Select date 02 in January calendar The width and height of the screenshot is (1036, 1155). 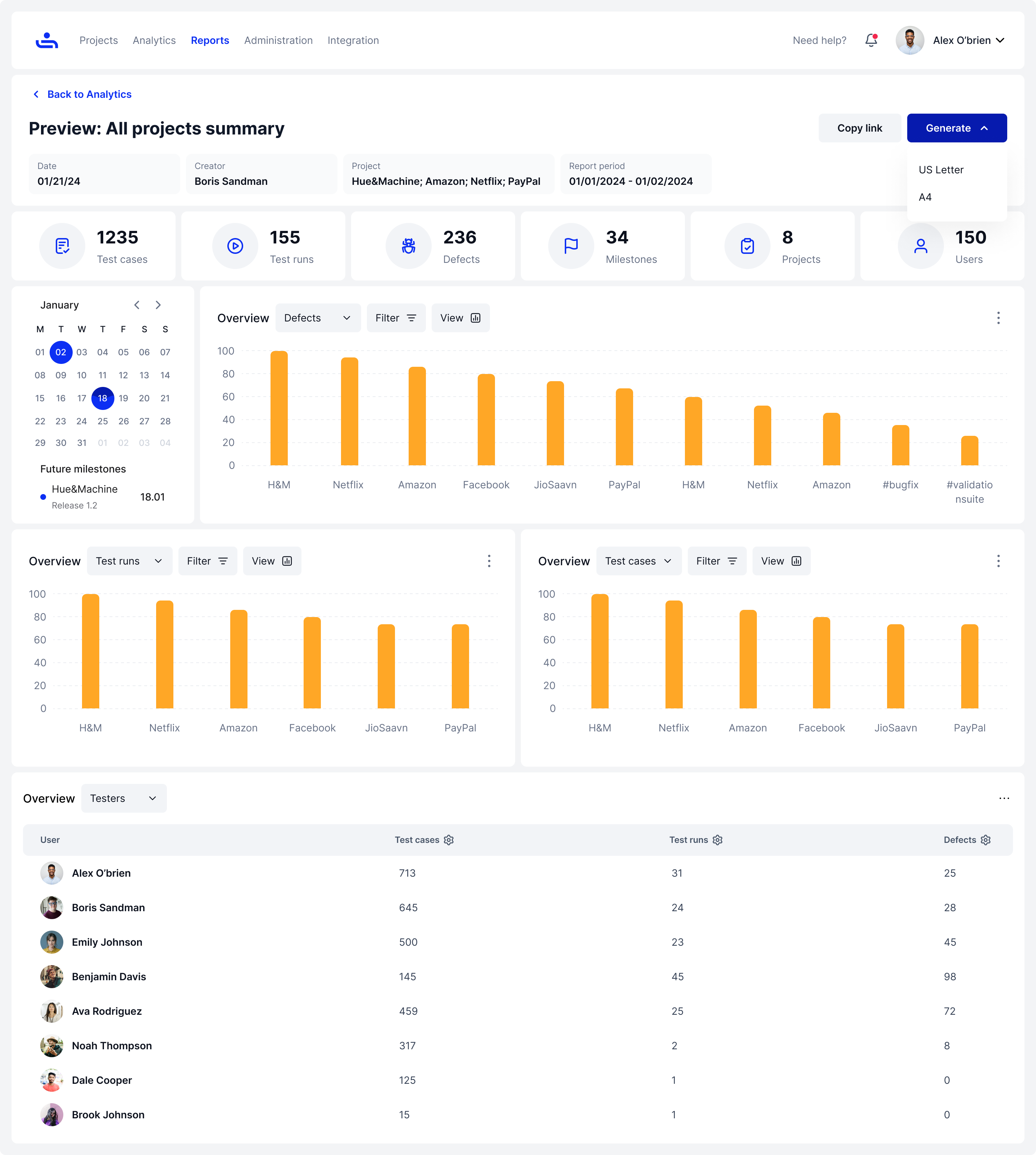point(61,352)
